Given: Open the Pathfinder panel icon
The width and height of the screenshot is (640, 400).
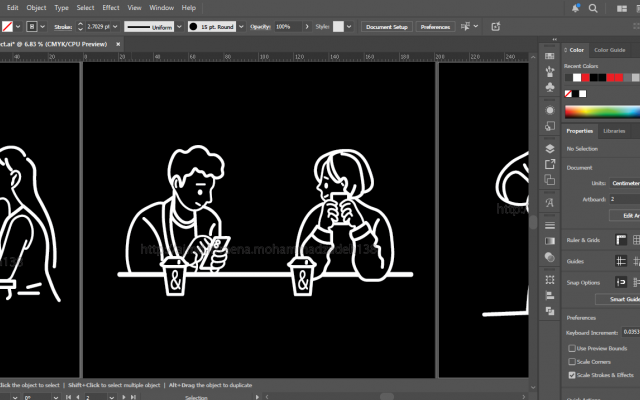Looking at the screenshot, I should [x=550, y=311].
